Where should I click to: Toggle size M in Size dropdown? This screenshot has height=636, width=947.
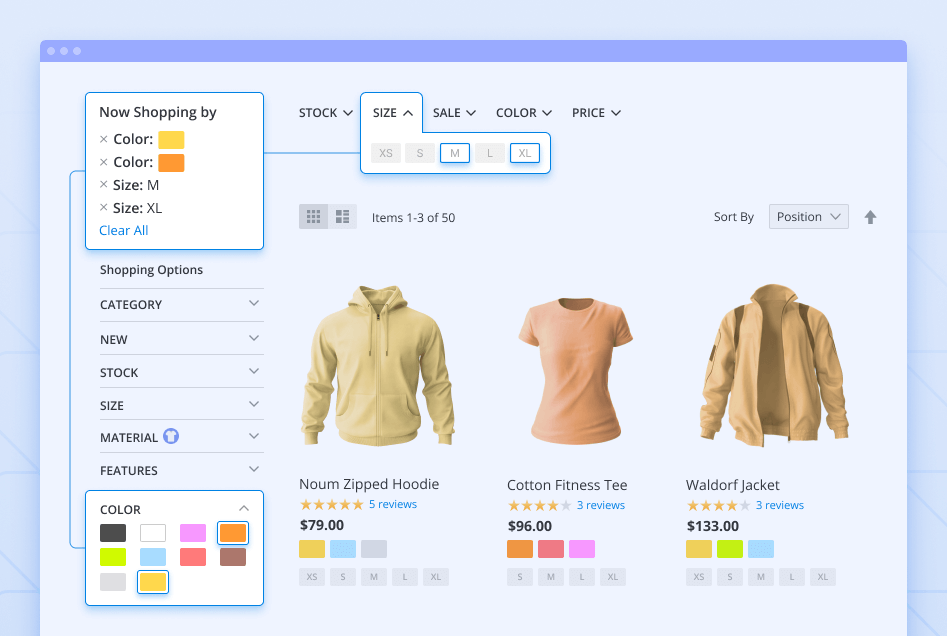(455, 153)
